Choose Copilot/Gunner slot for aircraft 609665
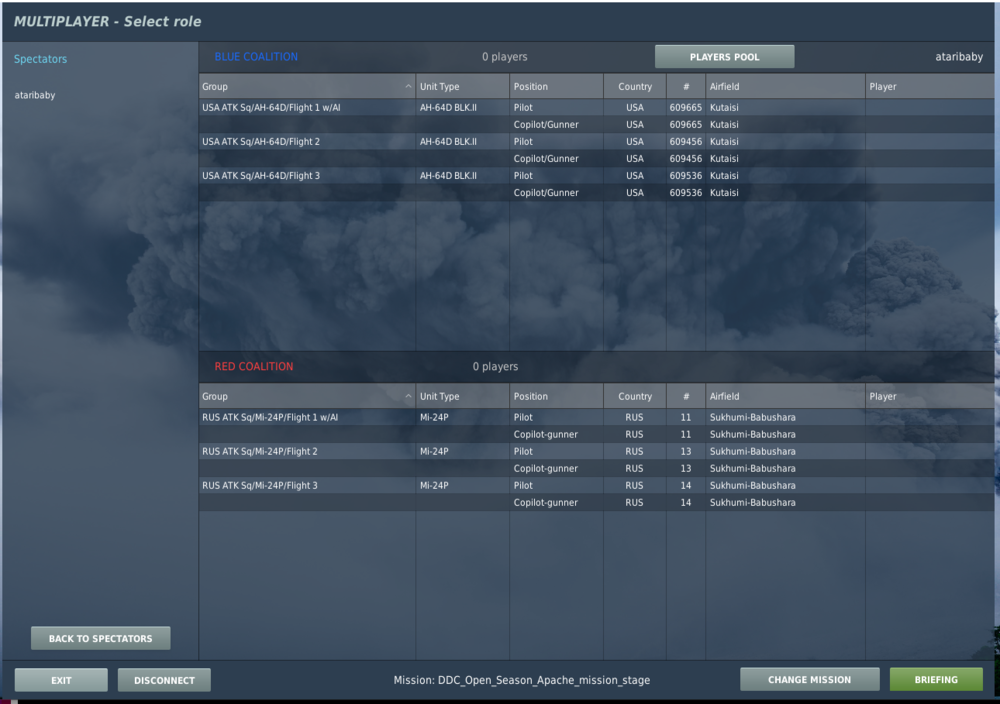This screenshot has width=1000, height=704. (x=546, y=124)
